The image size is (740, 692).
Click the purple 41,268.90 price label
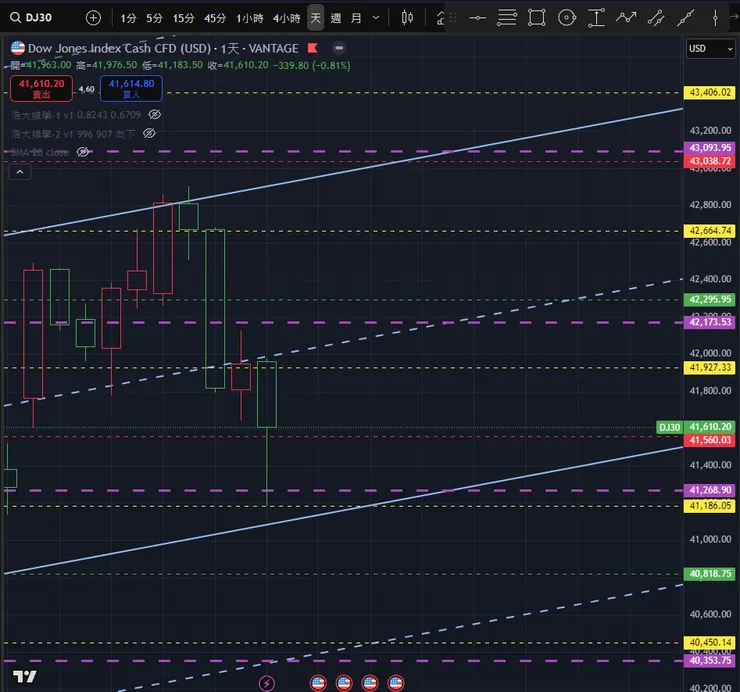click(710, 490)
